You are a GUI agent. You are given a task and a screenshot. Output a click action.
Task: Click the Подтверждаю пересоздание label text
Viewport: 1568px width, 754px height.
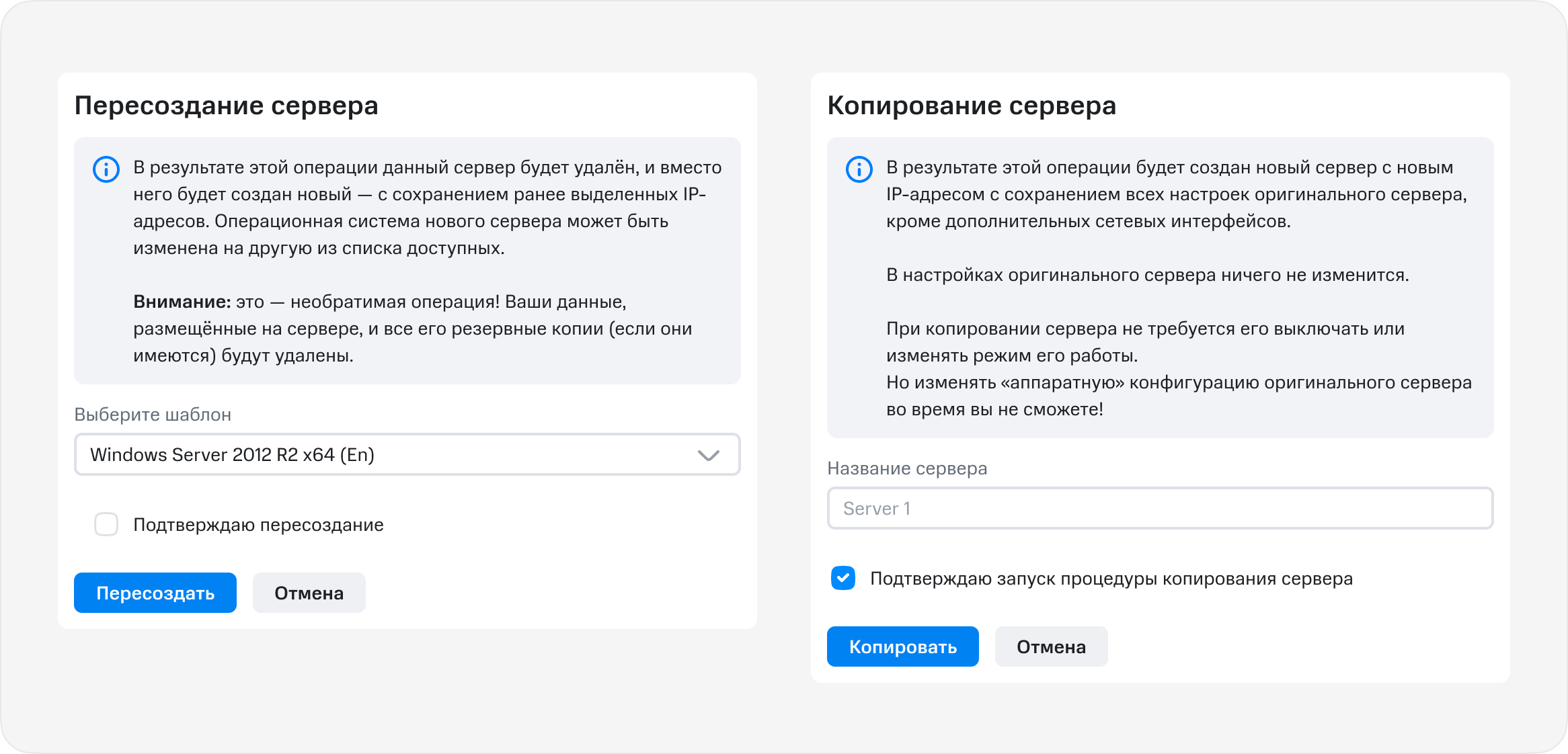click(x=258, y=525)
